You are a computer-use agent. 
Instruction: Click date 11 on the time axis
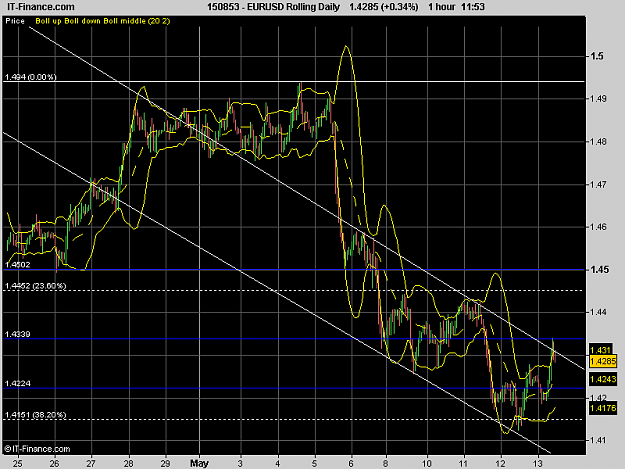pos(464,463)
